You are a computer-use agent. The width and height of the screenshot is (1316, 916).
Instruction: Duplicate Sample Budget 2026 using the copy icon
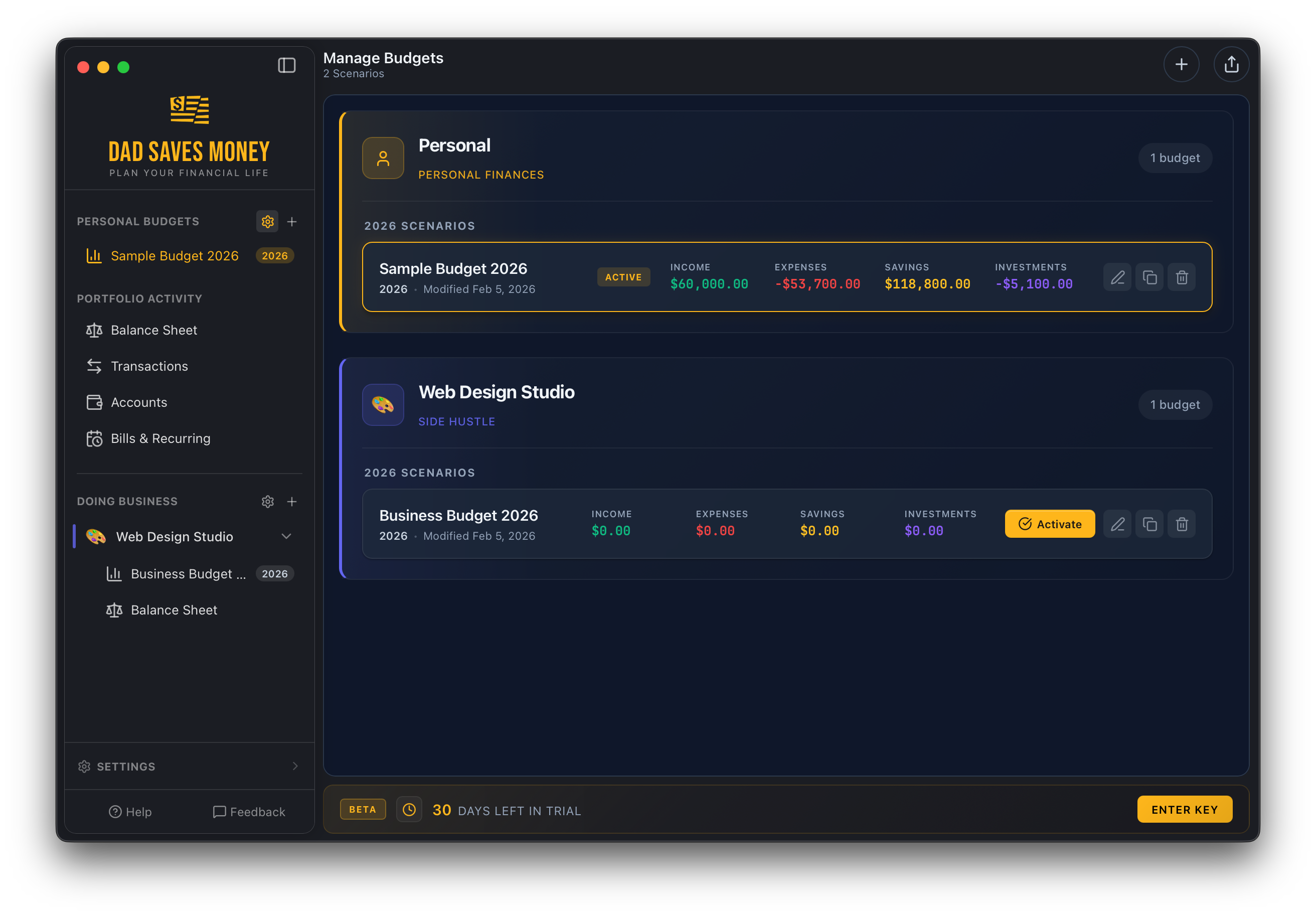click(1150, 277)
